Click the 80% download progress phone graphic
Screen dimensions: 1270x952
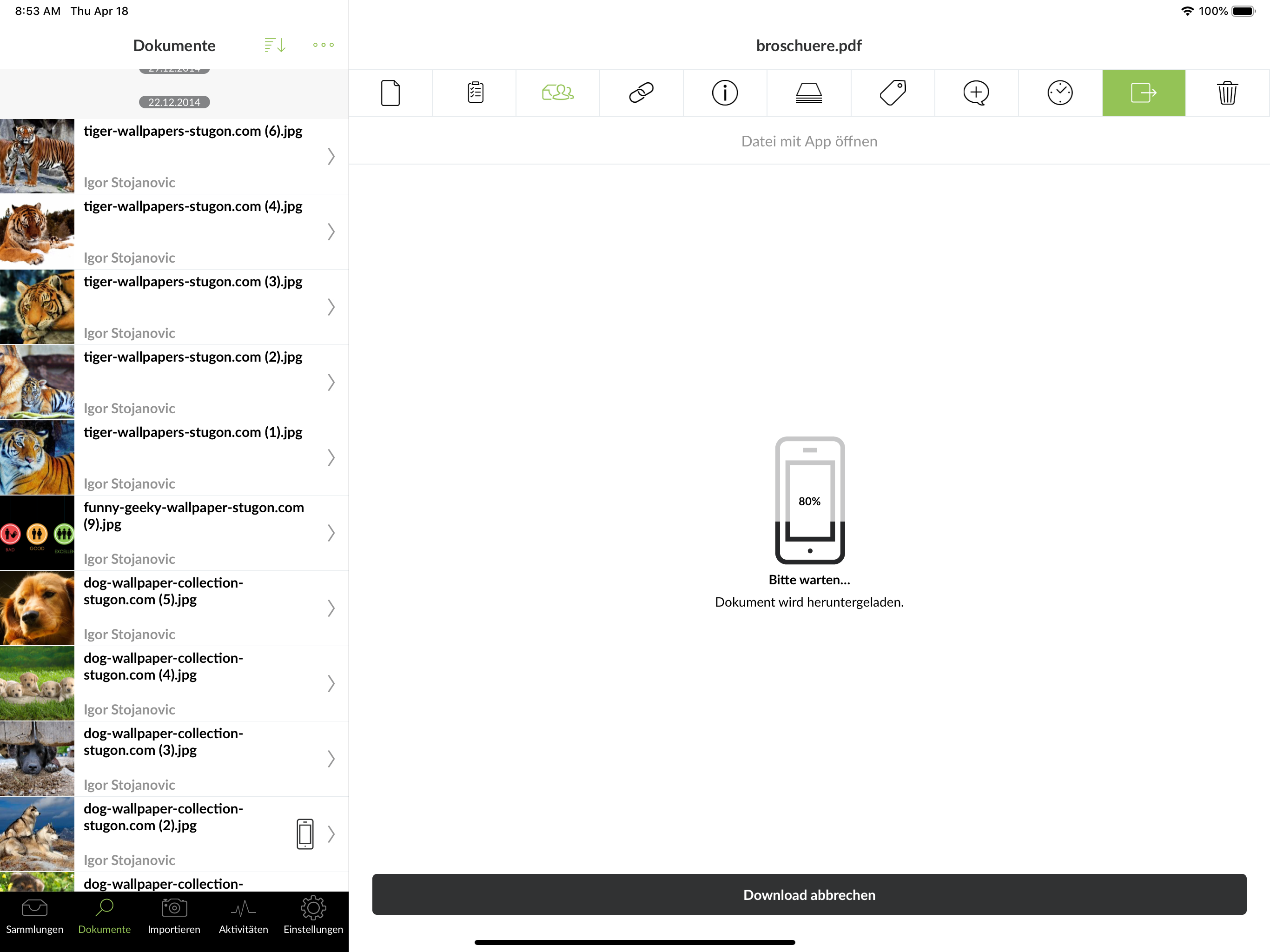(x=809, y=500)
